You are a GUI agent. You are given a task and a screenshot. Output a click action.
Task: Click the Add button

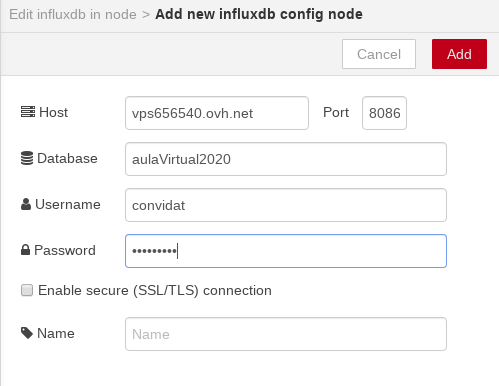(459, 54)
